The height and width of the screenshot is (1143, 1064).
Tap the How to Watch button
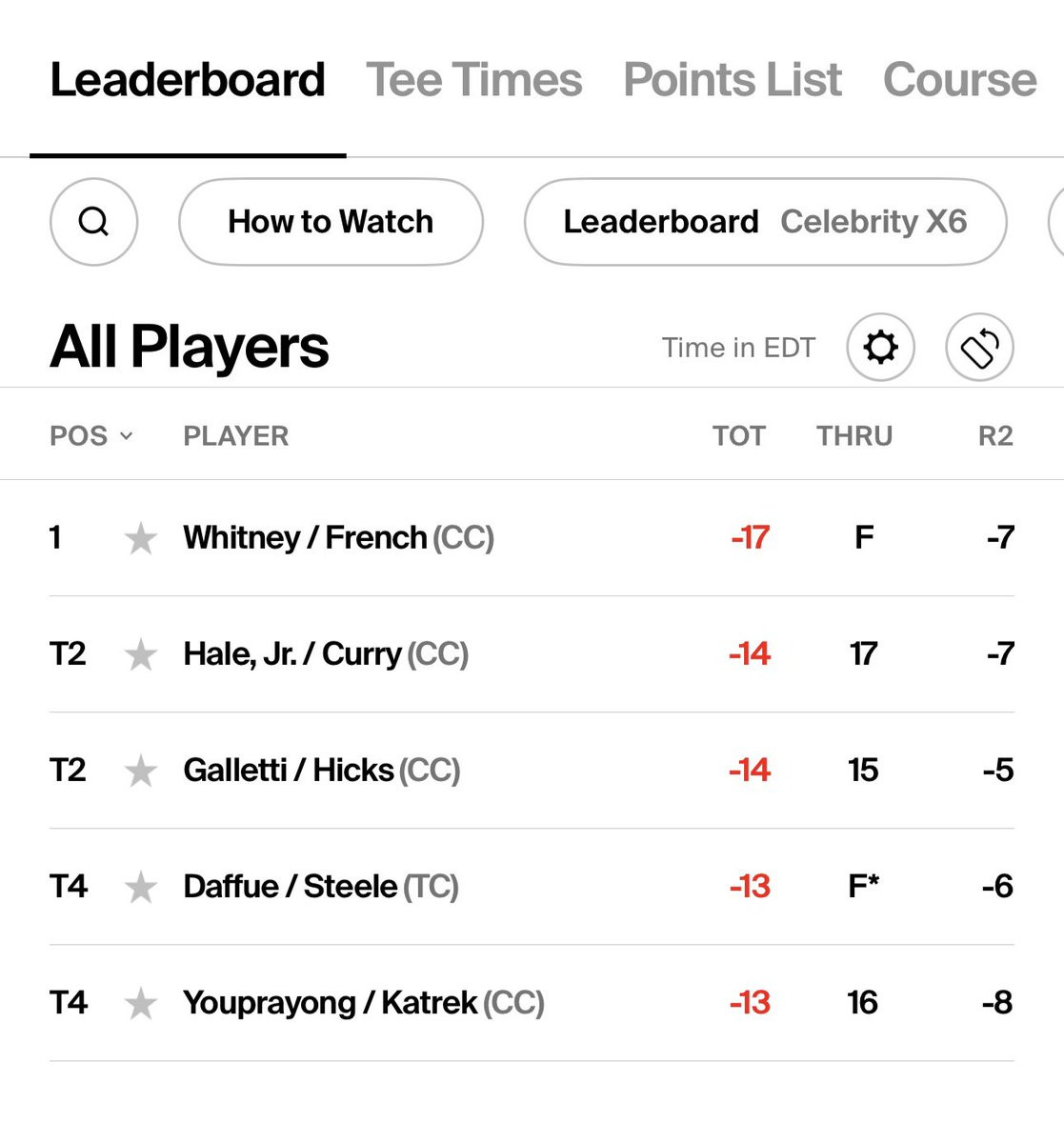(331, 222)
